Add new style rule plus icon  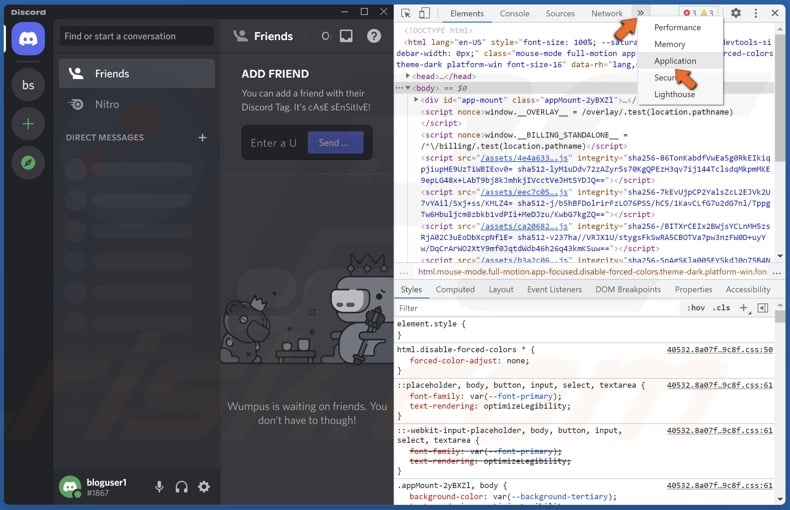pyautogui.click(x=744, y=308)
